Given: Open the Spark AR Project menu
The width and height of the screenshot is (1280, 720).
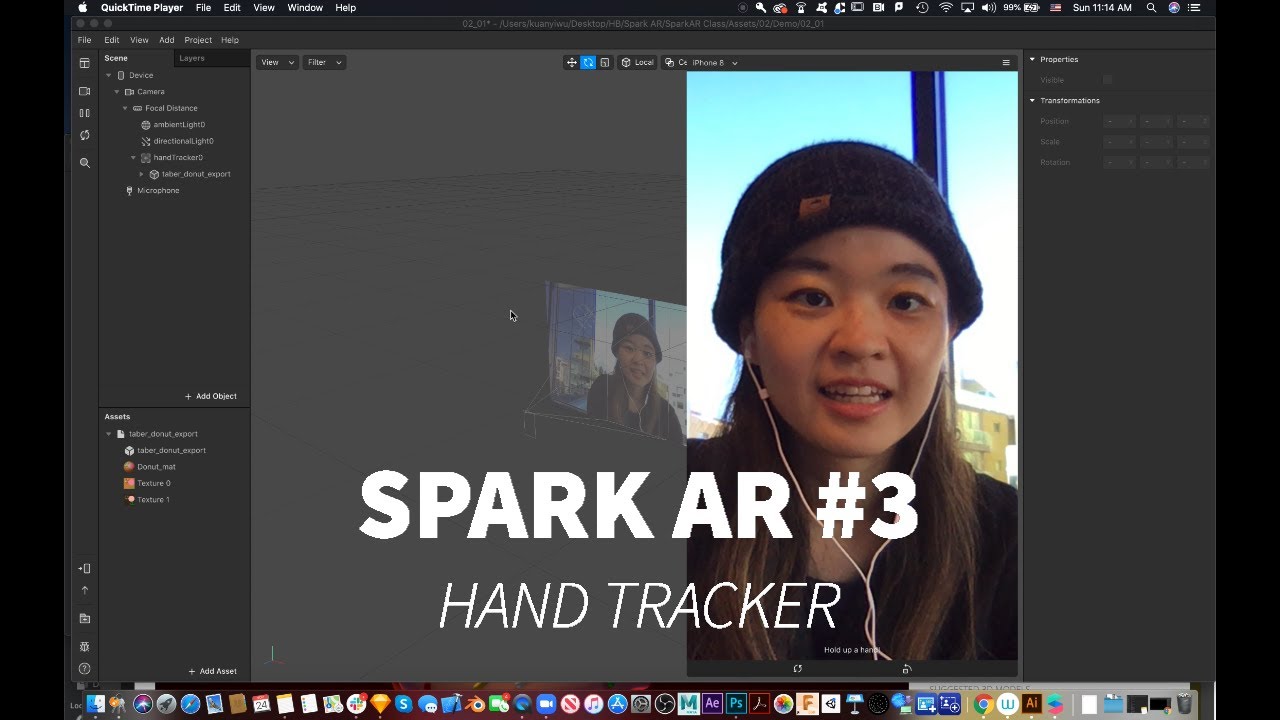Looking at the screenshot, I should [198, 40].
